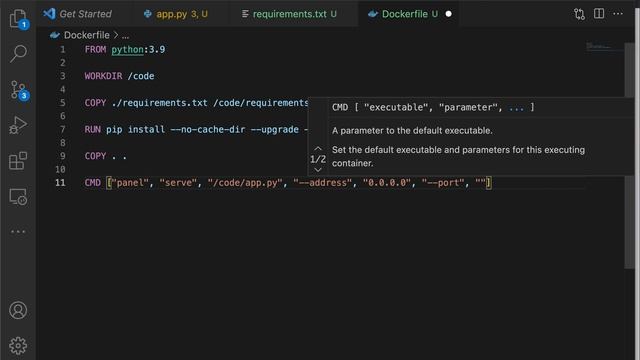
Task: Click the "panel" string on line 11
Action: pos(130,182)
